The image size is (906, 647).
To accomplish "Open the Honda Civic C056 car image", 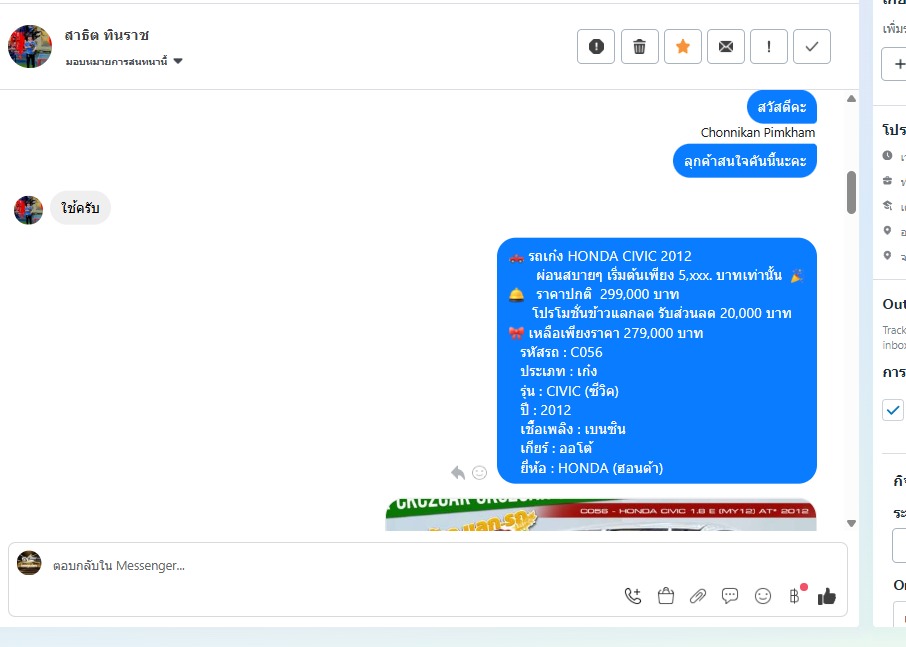I will pyautogui.click(x=601, y=514).
